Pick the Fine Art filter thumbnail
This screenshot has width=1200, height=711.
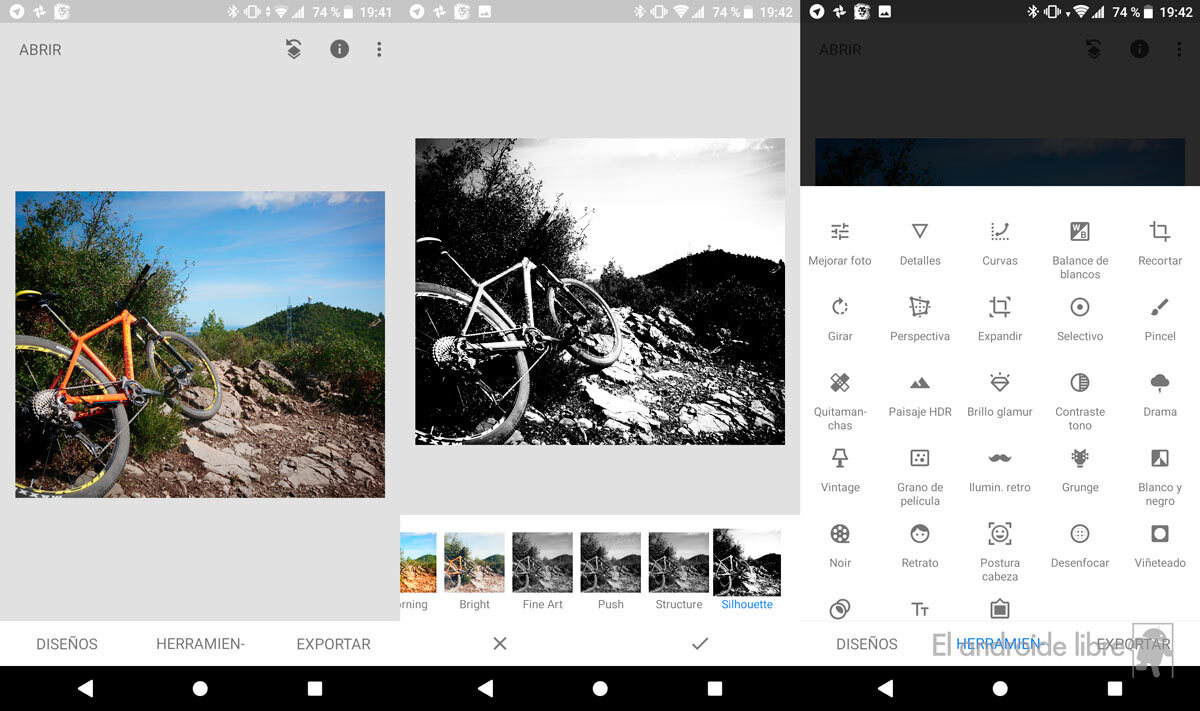[543, 564]
